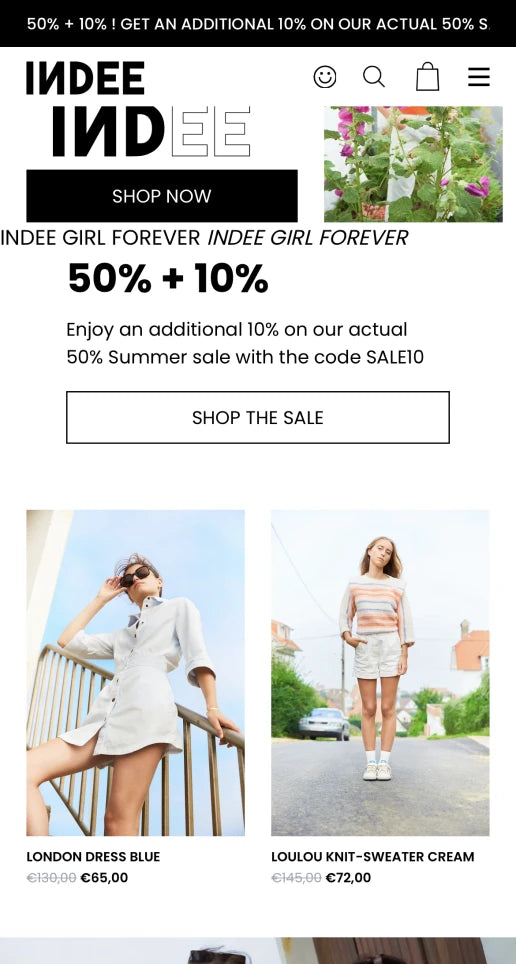516x964 pixels.
Task: Open the hamburger menu
Action: (x=478, y=77)
